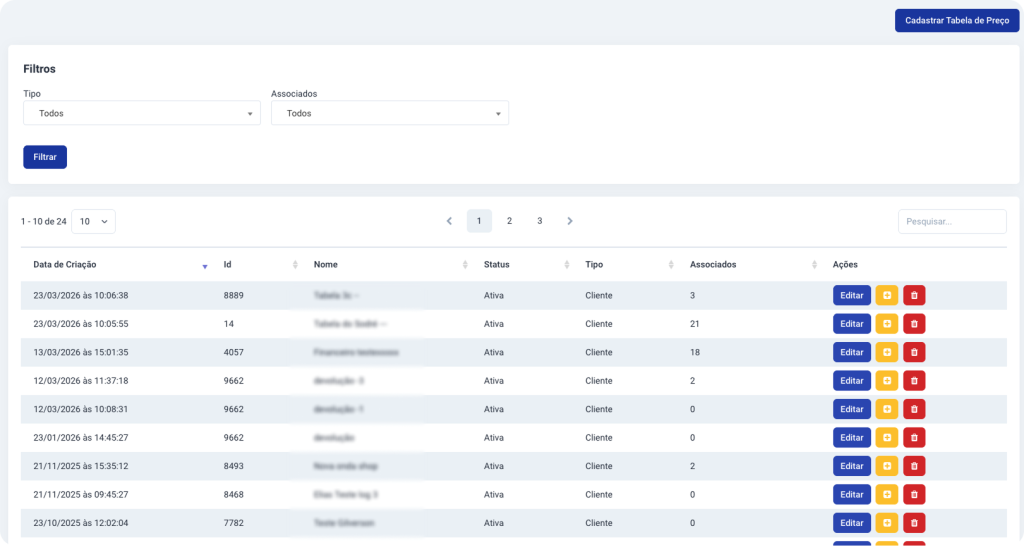Click yellow plus icon for row 12/03/2026 11:37:18
The height and width of the screenshot is (550, 1024).
[x=886, y=381]
